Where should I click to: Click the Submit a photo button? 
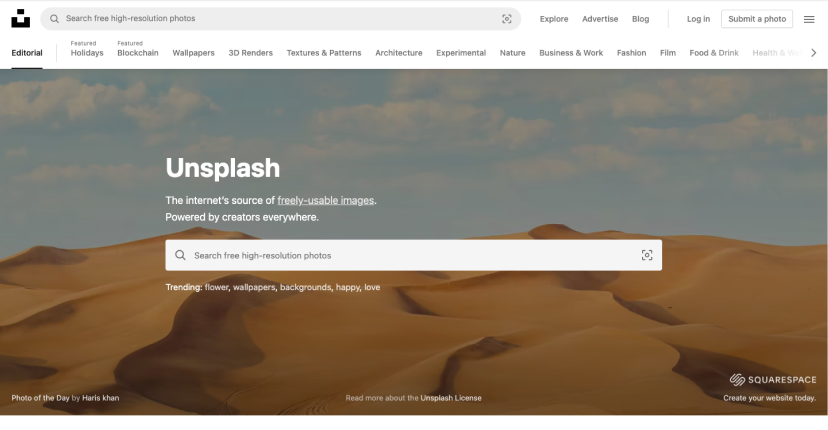pos(757,19)
